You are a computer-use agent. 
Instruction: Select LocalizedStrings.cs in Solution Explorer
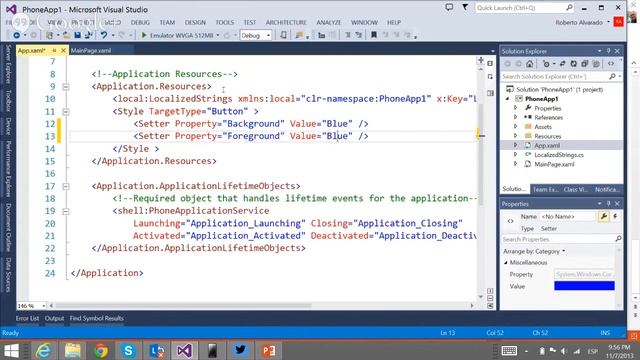(x=559, y=155)
